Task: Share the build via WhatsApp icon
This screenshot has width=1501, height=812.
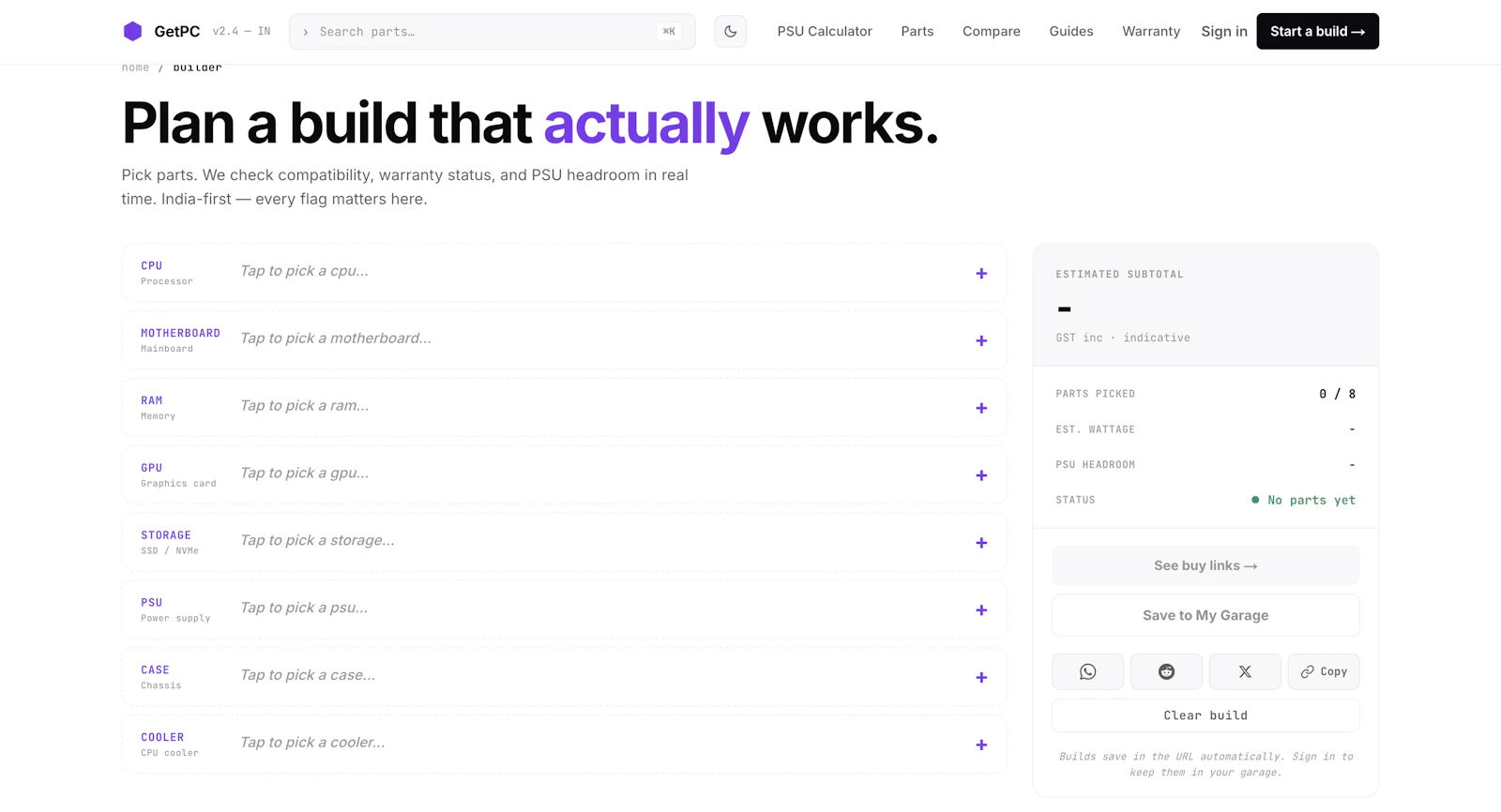Action: [x=1087, y=671]
